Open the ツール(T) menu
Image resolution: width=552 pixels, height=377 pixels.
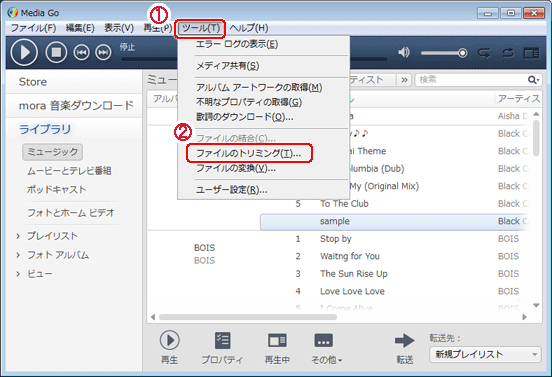click(x=201, y=28)
